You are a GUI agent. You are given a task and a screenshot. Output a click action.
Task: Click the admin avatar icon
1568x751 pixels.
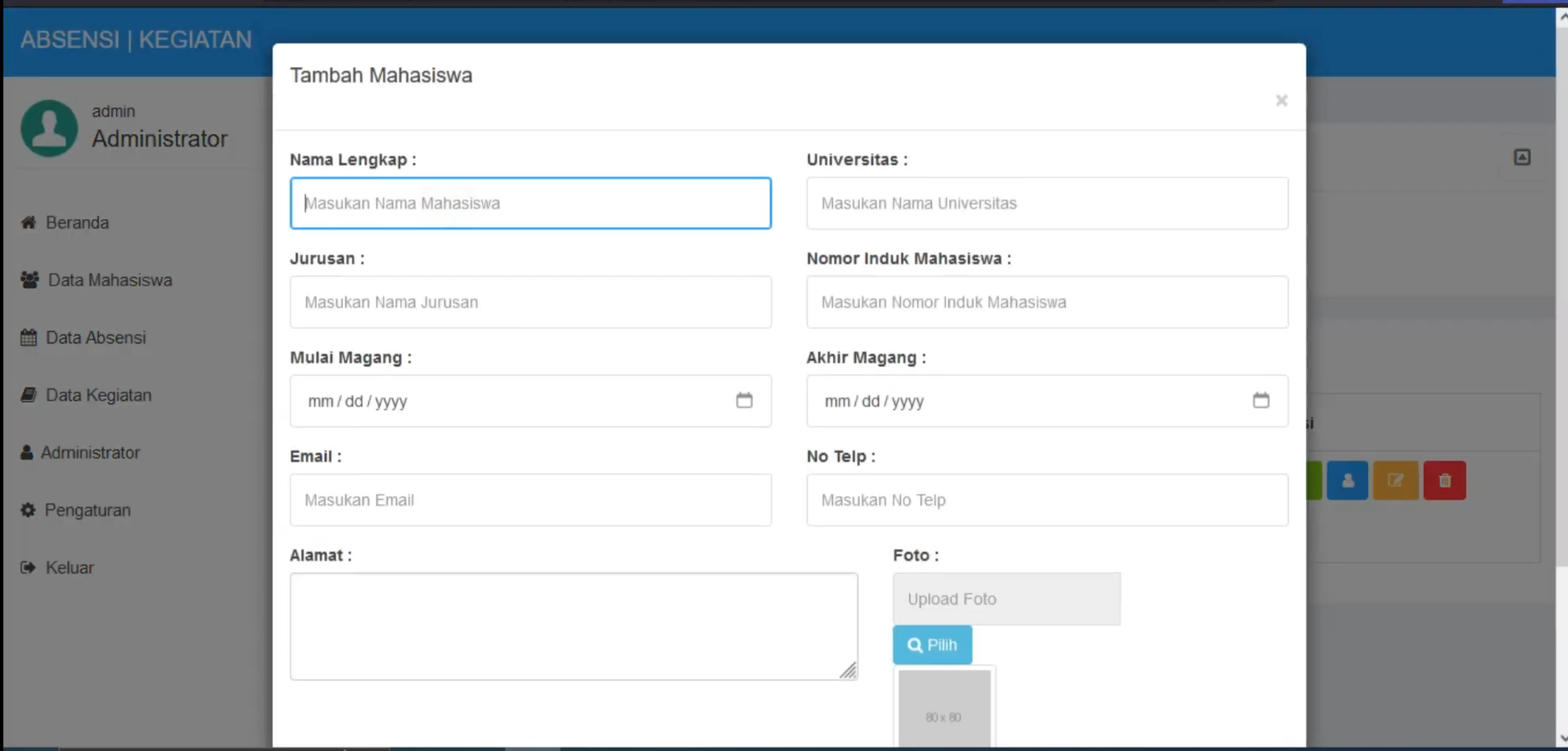click(49, 128)
